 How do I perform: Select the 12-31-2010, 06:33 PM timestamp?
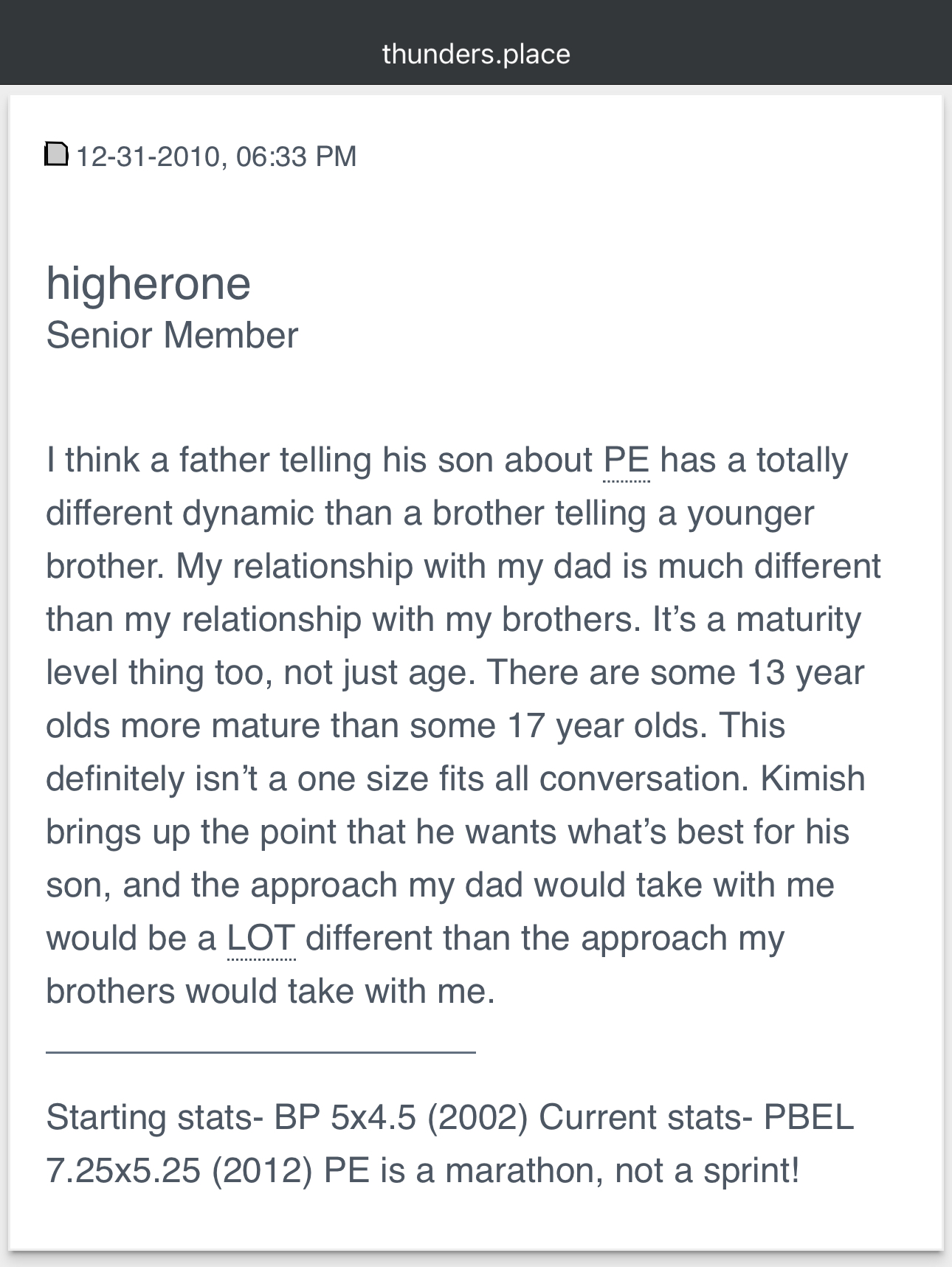point(216,156)
